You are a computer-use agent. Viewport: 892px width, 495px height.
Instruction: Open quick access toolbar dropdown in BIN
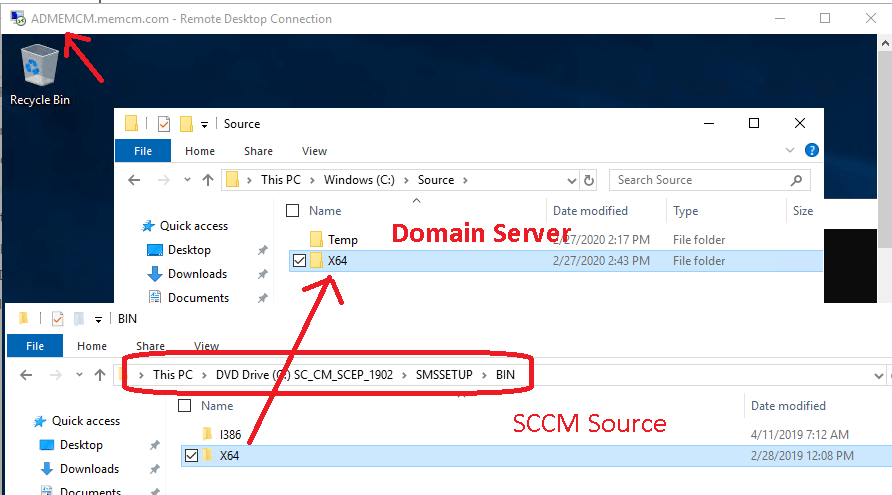(x=98, y=320)
